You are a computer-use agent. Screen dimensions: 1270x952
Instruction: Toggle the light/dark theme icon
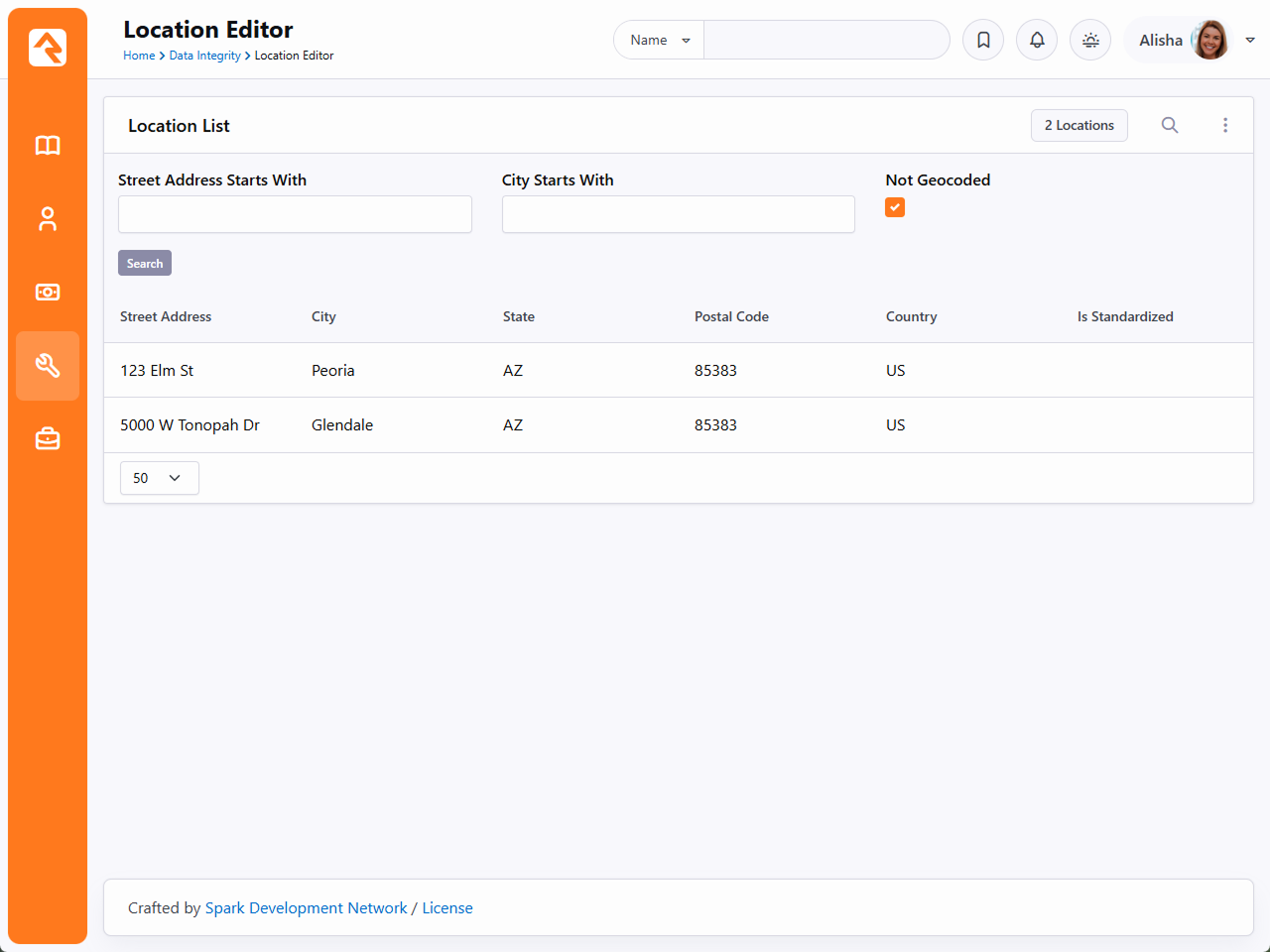[x=1090, y=40]
